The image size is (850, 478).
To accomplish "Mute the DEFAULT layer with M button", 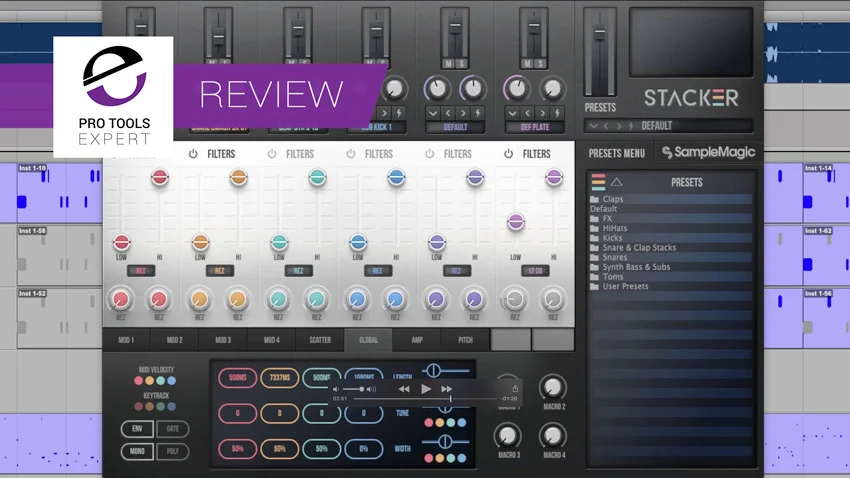I will pos(448,64).
